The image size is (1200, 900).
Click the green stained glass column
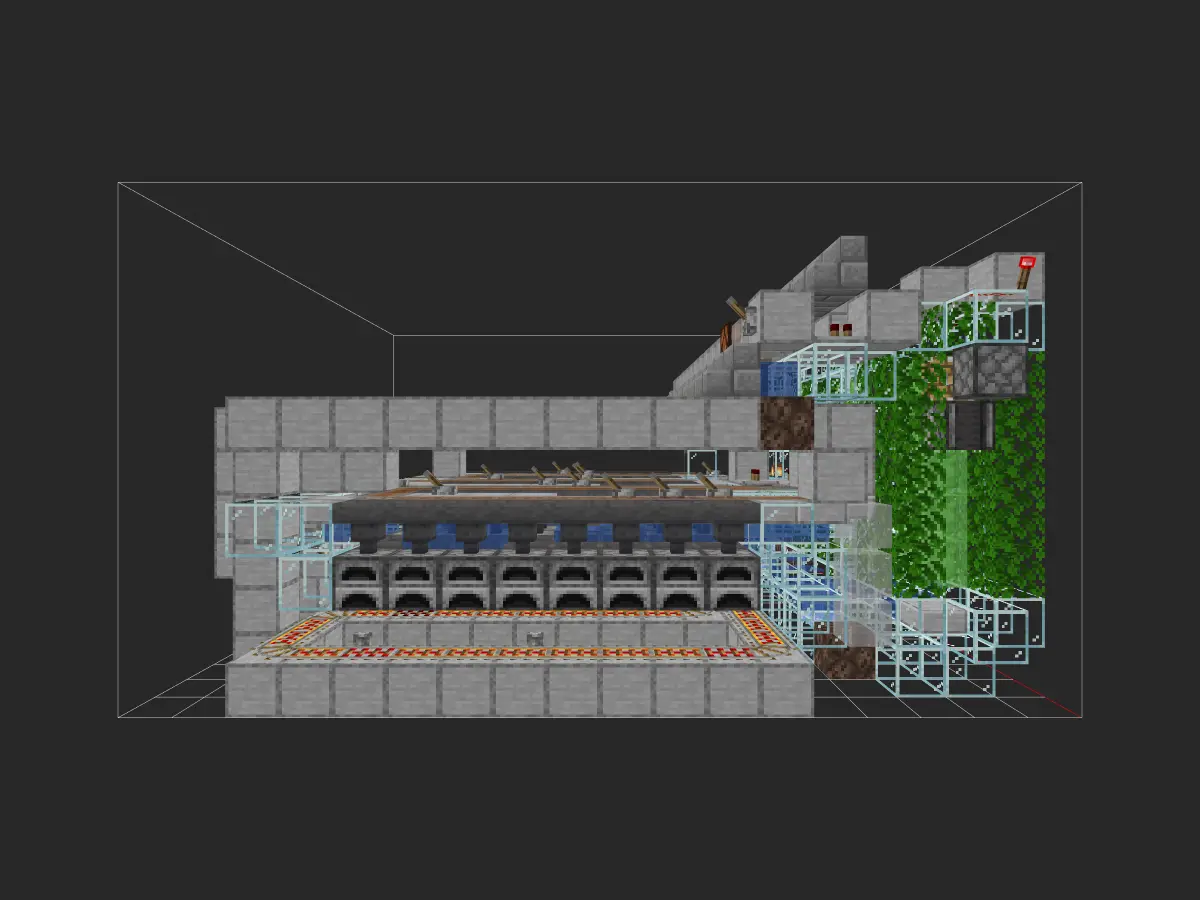956,520
